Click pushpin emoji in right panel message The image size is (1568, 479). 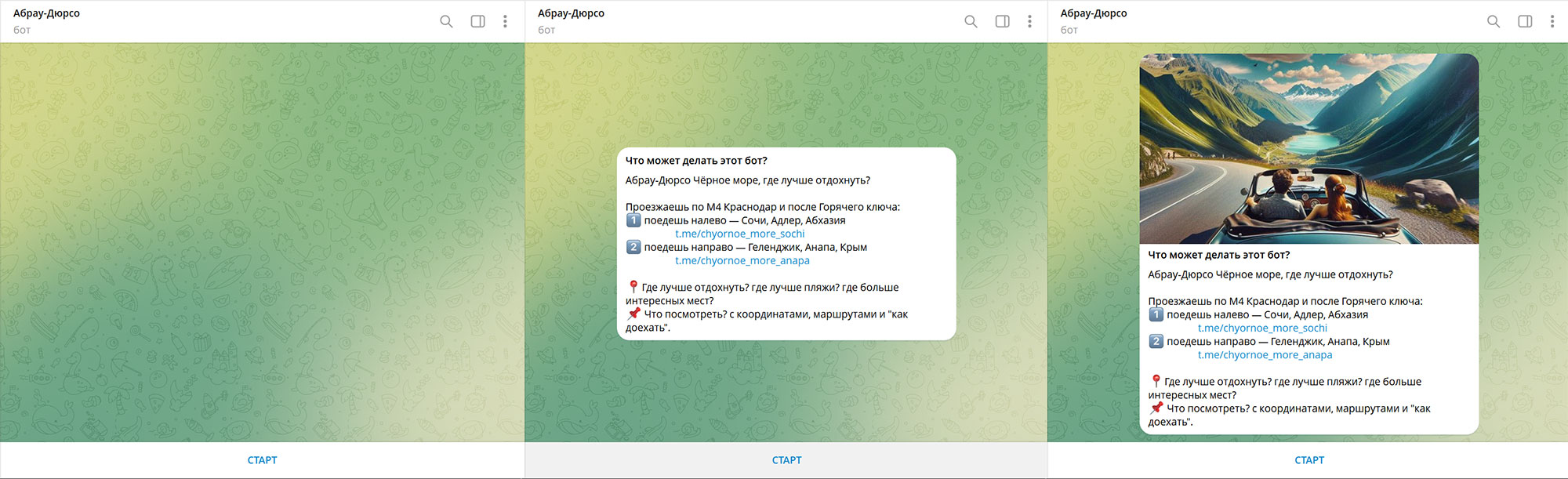coord(1156,408)
